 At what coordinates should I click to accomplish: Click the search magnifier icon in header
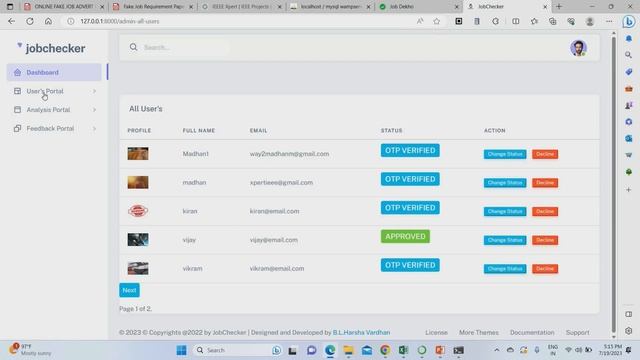(x=133, y=47)
